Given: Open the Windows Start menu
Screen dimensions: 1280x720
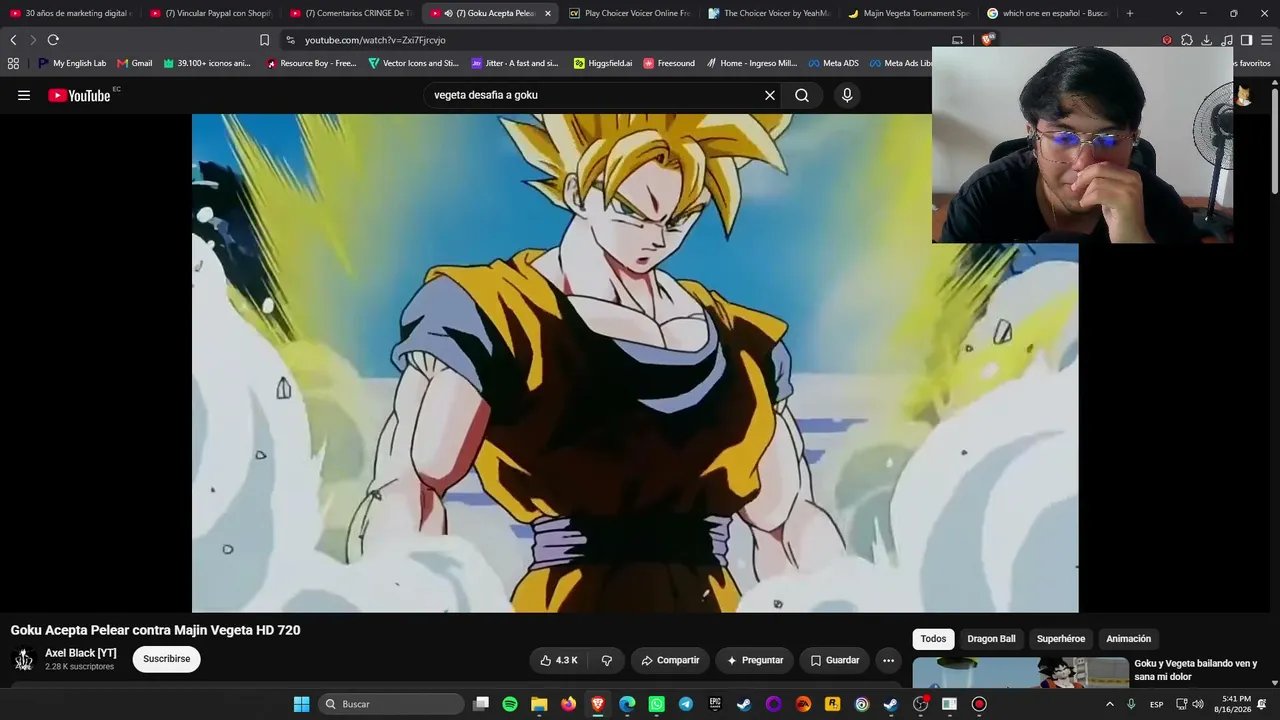Looking at the screenshot, I should point(301,704).
